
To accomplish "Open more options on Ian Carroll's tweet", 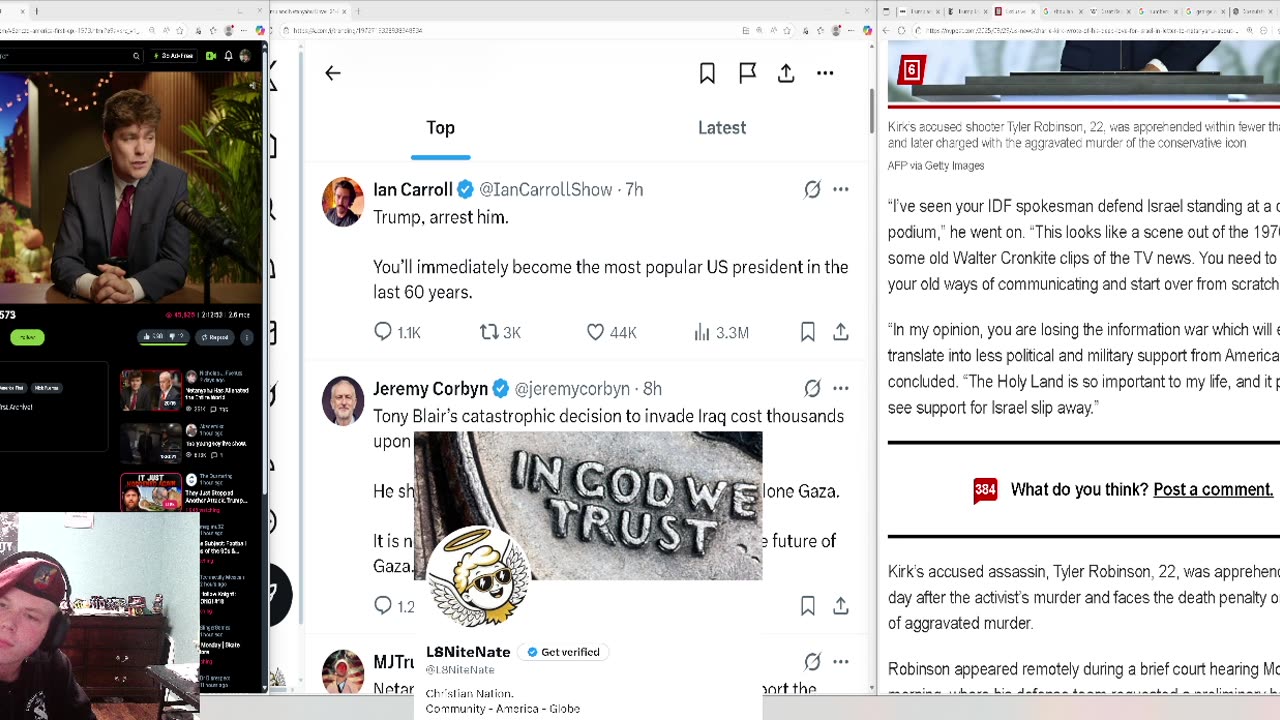I will [x=841, y=189].
